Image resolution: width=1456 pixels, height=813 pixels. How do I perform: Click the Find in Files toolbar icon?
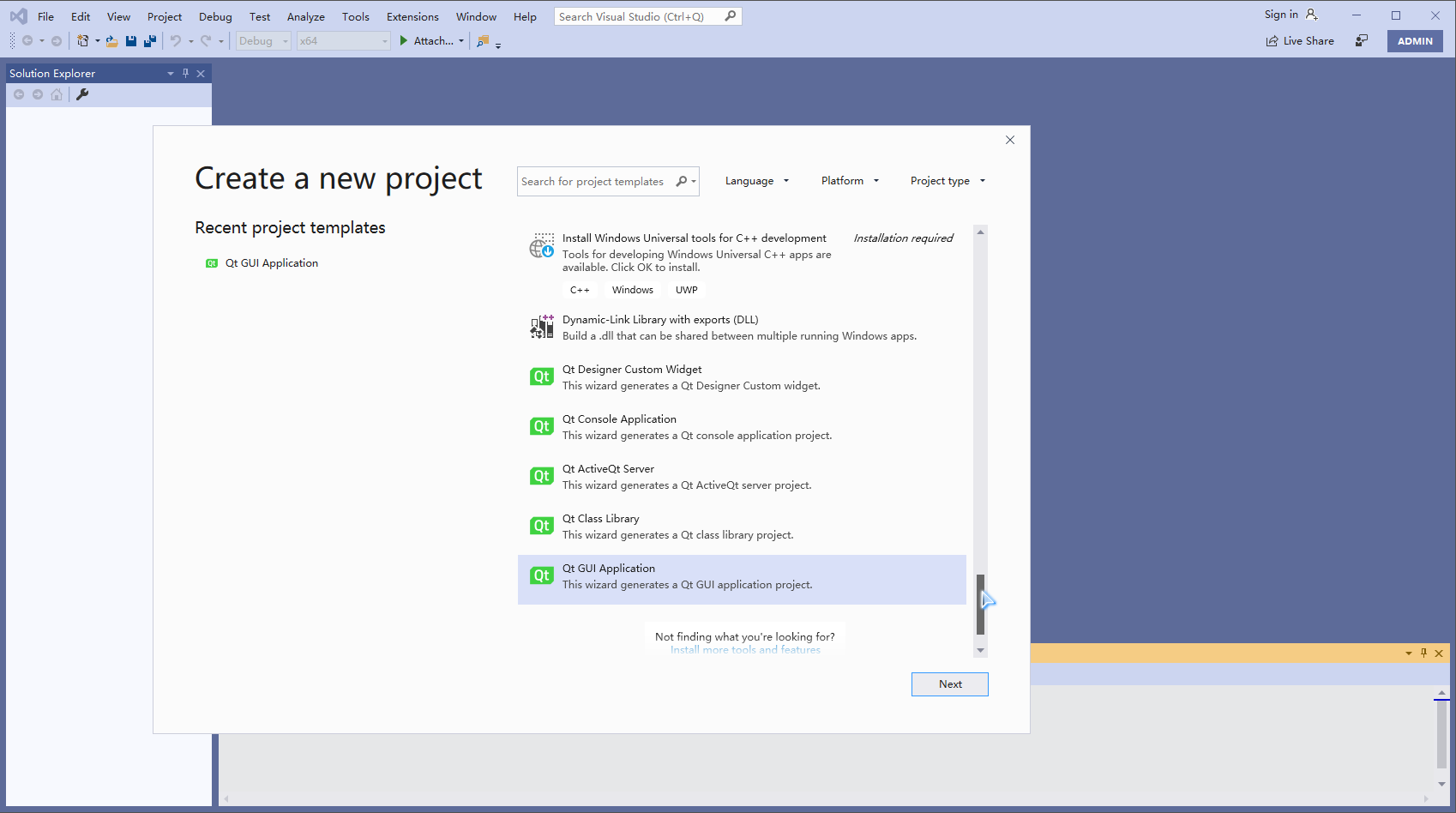[x=483, y=40]
